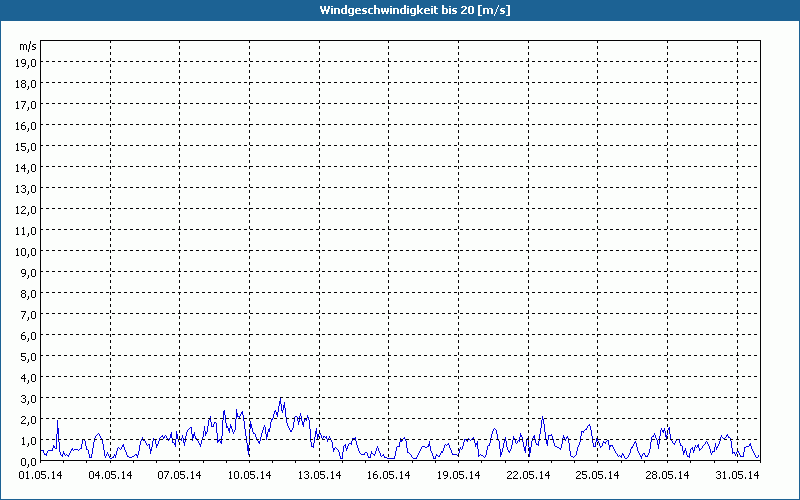Select the 07.05.14 date label
Screen dimensions: 800x500
tap(180, 475)
